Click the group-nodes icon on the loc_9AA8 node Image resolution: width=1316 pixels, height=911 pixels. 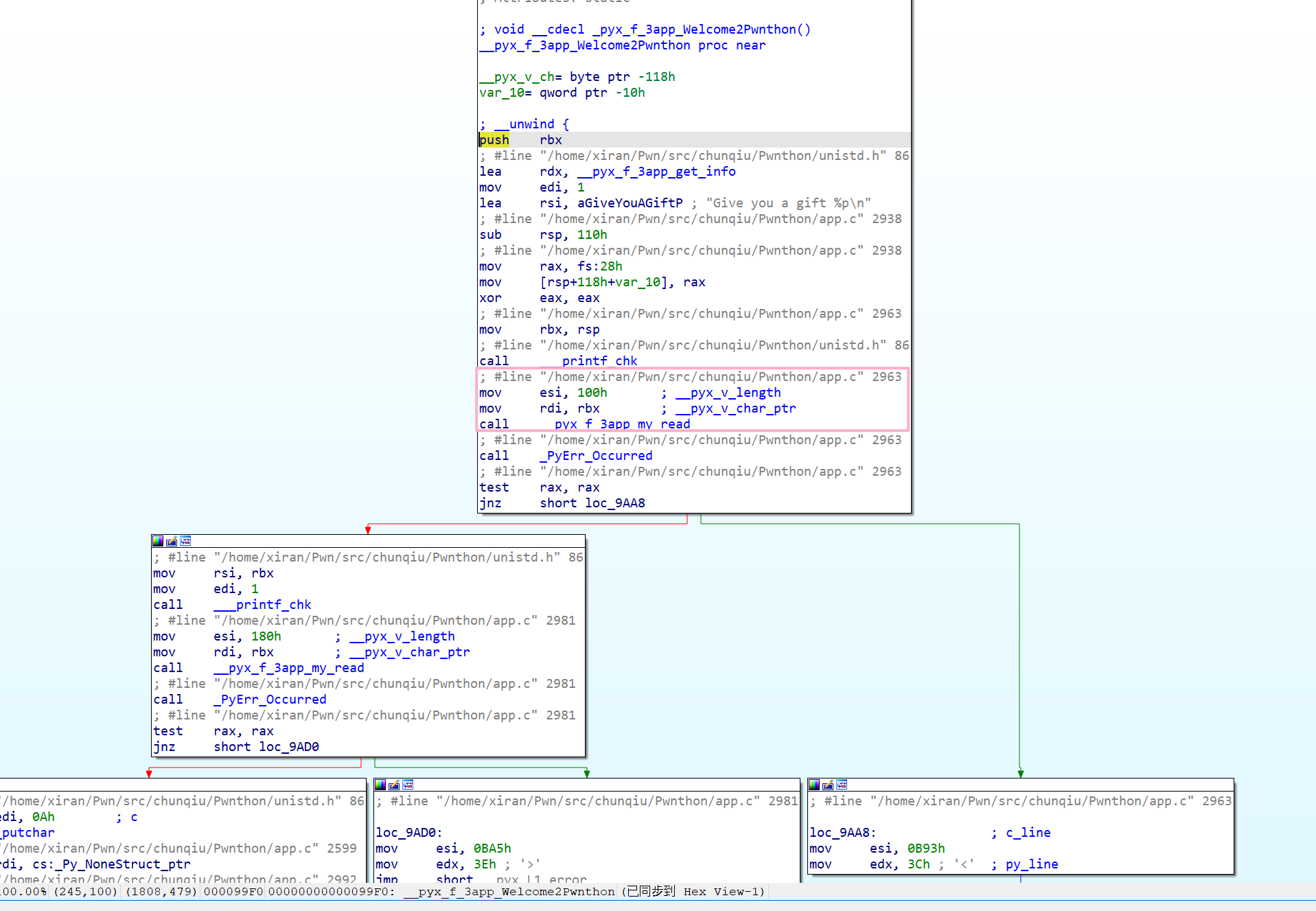coord(842,785)
